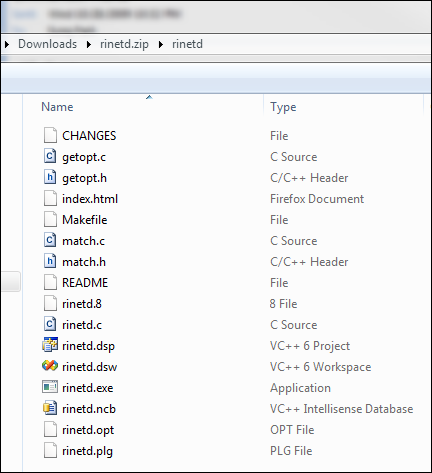Select the match.h header file icon

click(50, 261)
